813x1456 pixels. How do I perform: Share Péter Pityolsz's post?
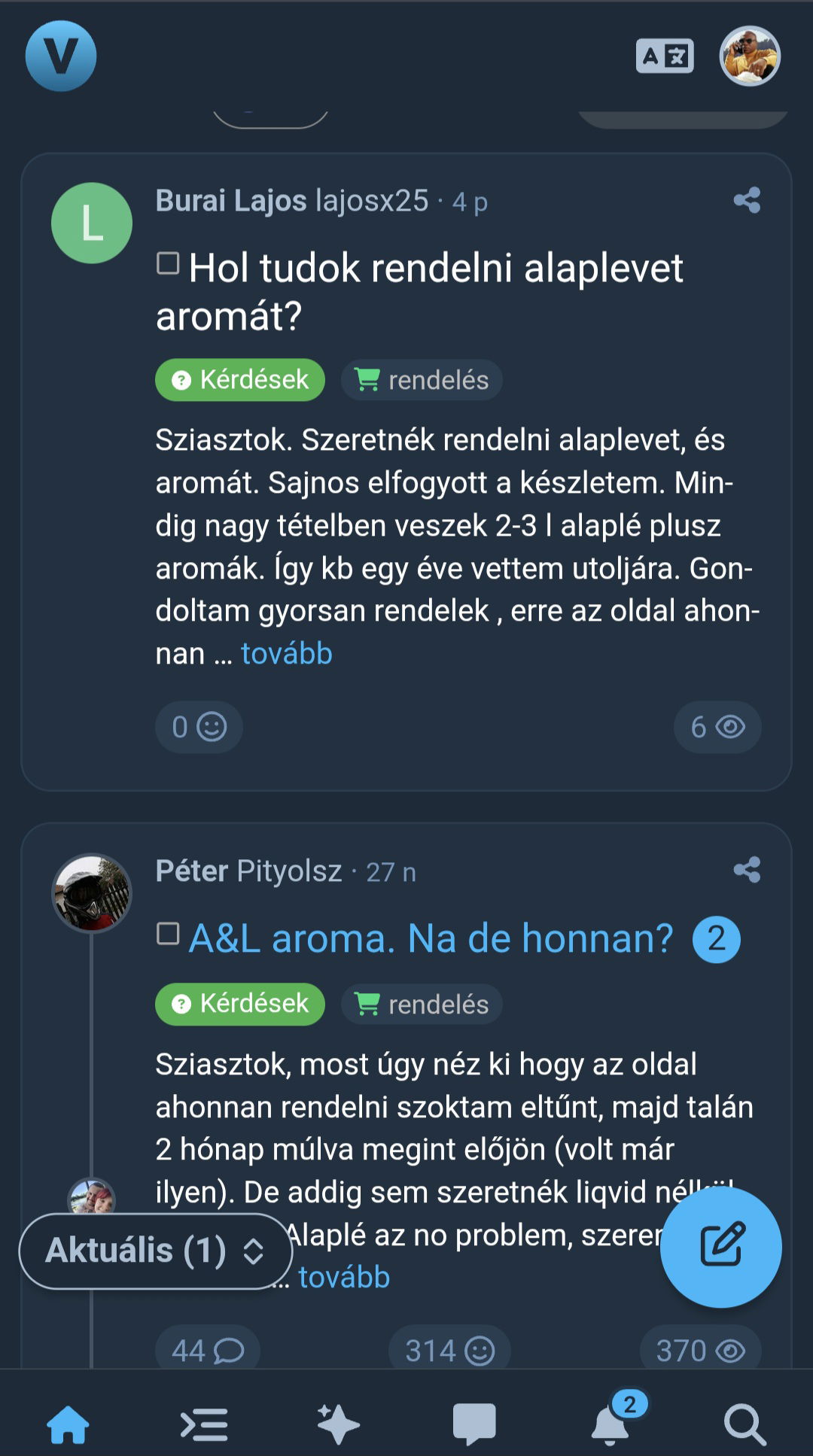click(x=747, y=870)
